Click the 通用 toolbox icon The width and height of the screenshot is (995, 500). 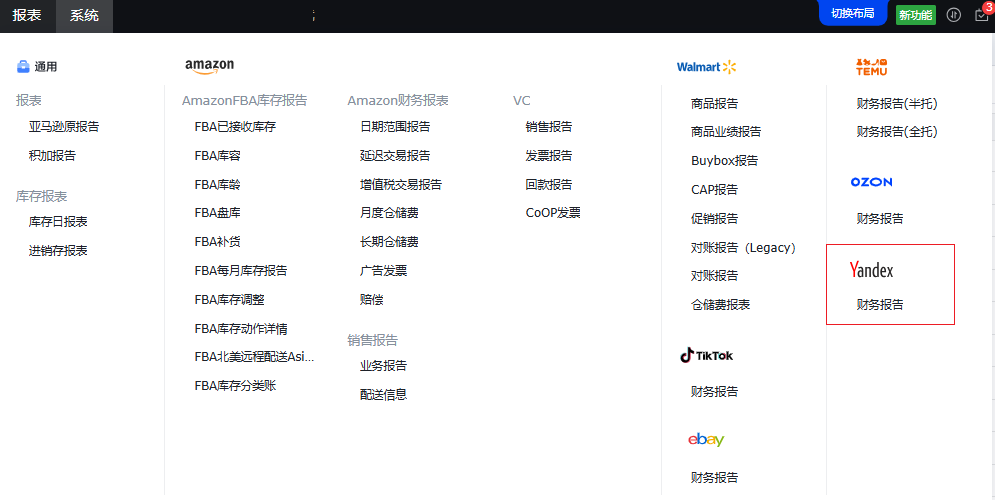click(x=23, y=67)
